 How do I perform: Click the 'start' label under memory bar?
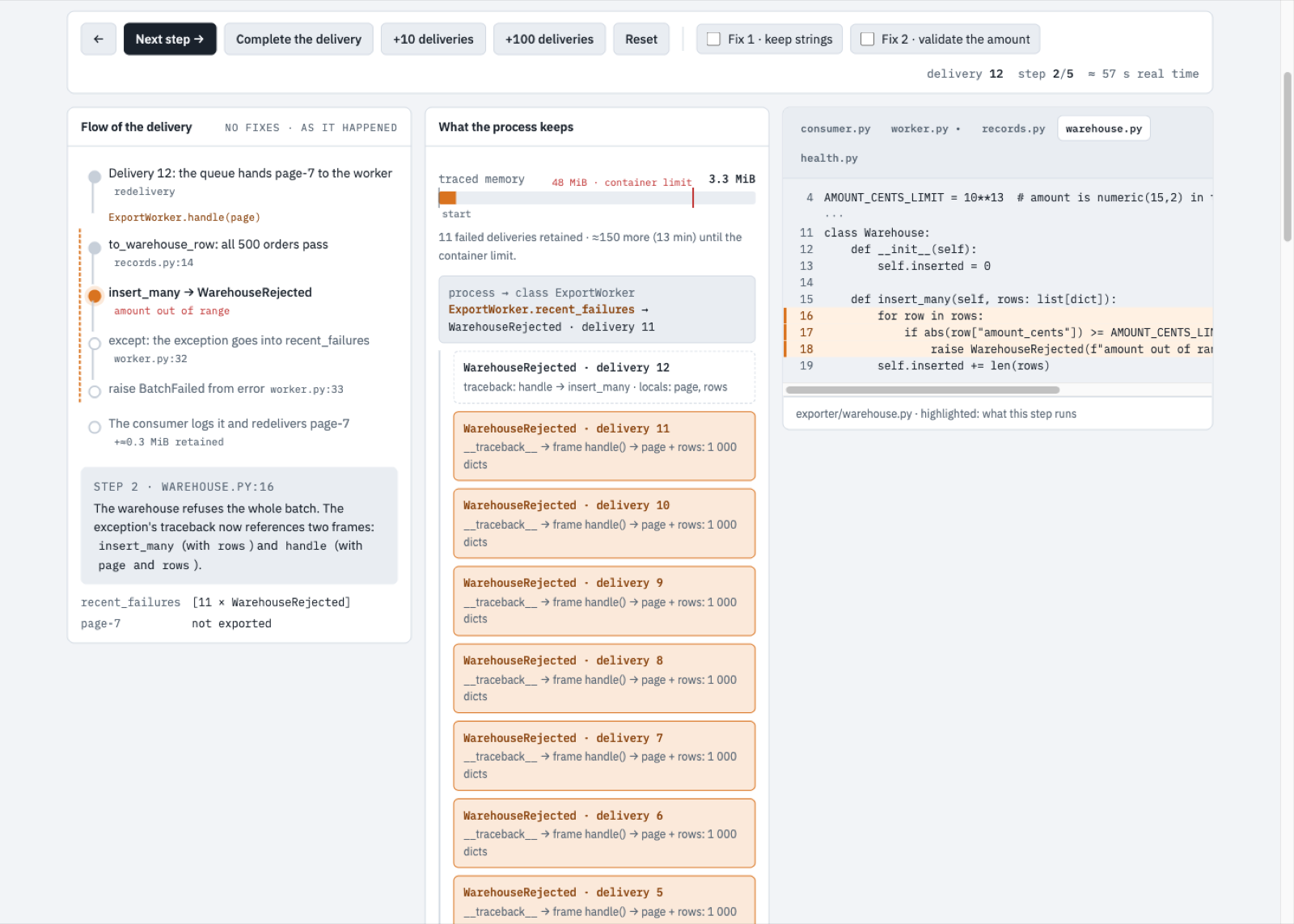click(x=456, y=214)
